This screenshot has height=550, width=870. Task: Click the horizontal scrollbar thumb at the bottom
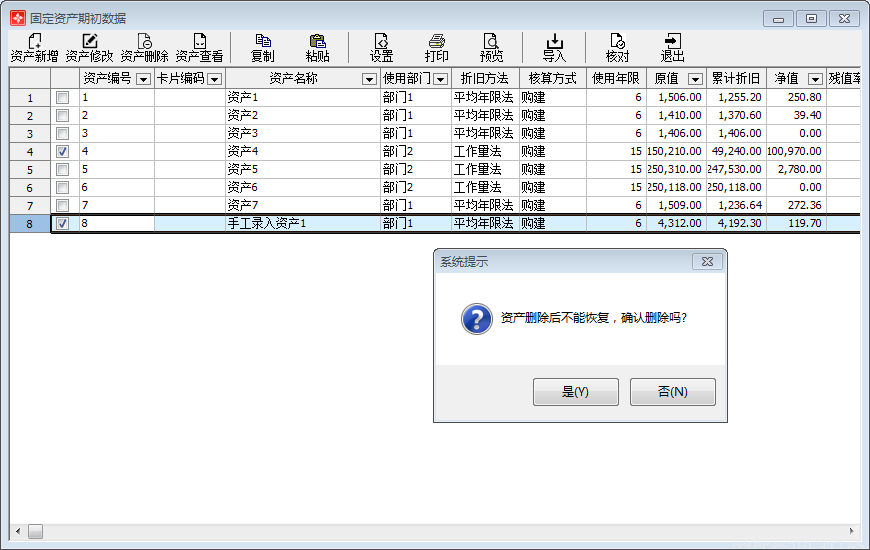click(x=35, y=532)
